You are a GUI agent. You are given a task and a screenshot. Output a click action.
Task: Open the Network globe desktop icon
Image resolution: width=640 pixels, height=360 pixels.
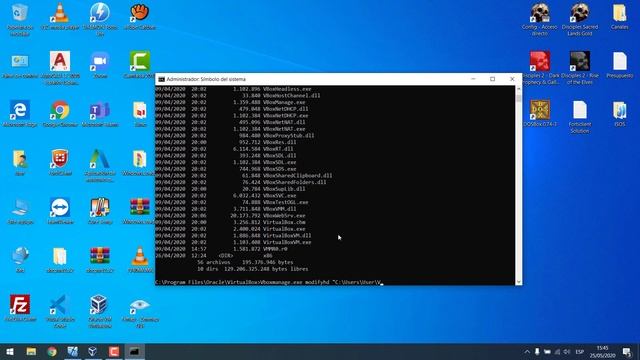[20, 260]
